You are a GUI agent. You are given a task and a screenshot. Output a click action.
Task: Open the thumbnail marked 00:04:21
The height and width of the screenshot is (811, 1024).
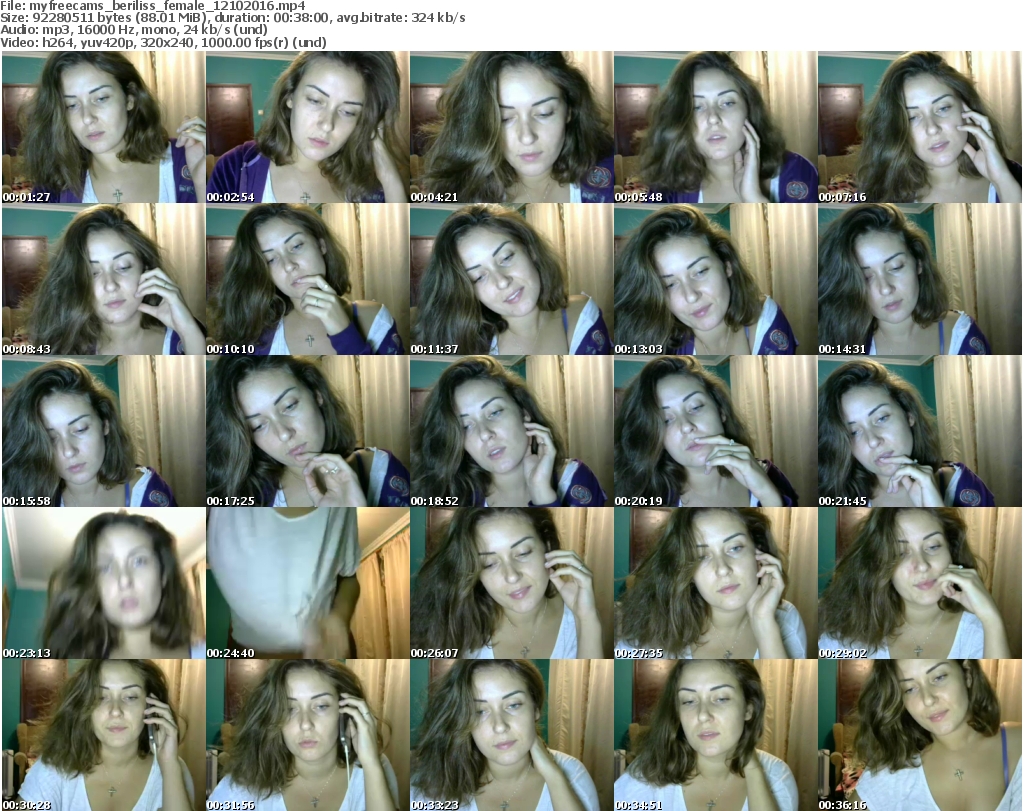tap(511, 127)
